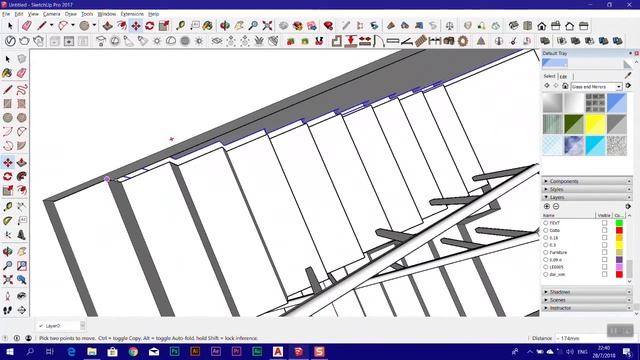Go to Previous view with left toolbar icon
Viewport: 640px width, 360px height.
(22, 280)
